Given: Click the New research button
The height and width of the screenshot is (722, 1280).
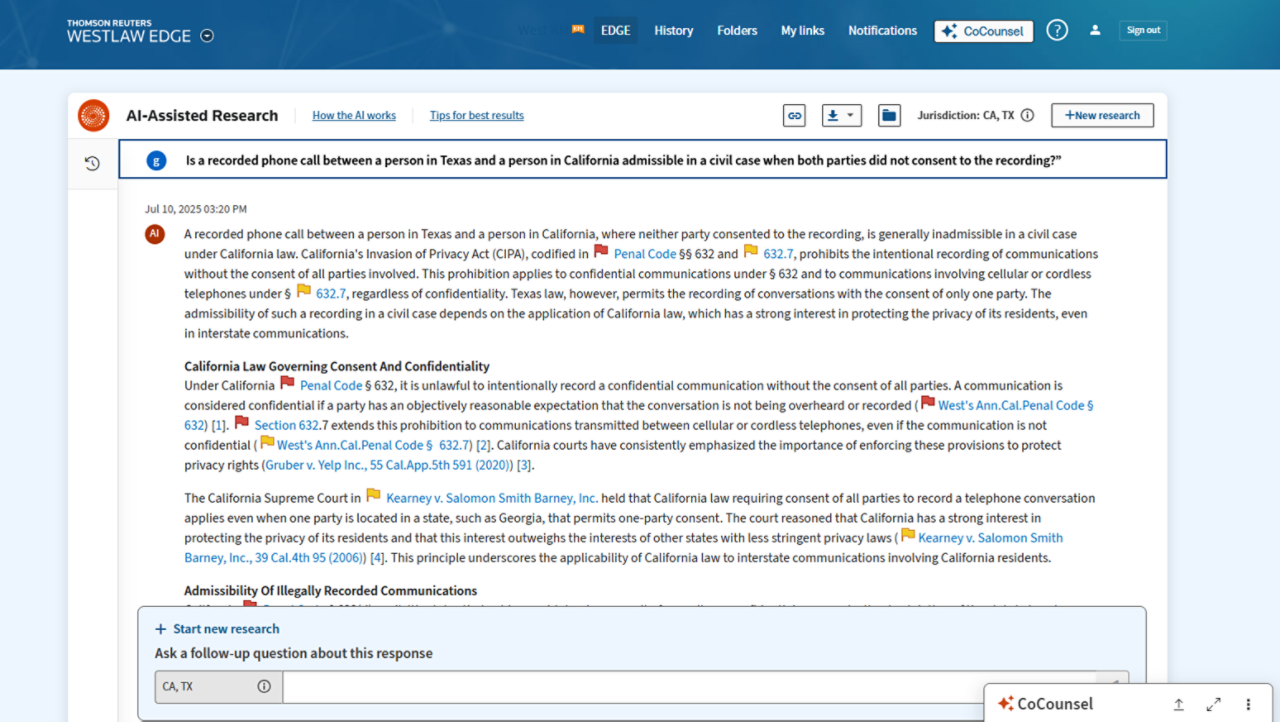Looking at the screenshot, I should (x=1102, y=116).
